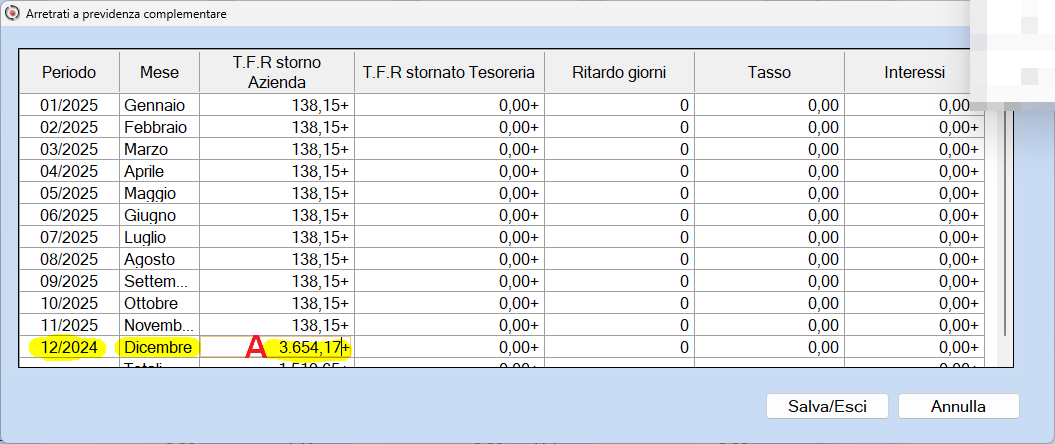Select the 07/2025 period cell

[x=69, y=237]
